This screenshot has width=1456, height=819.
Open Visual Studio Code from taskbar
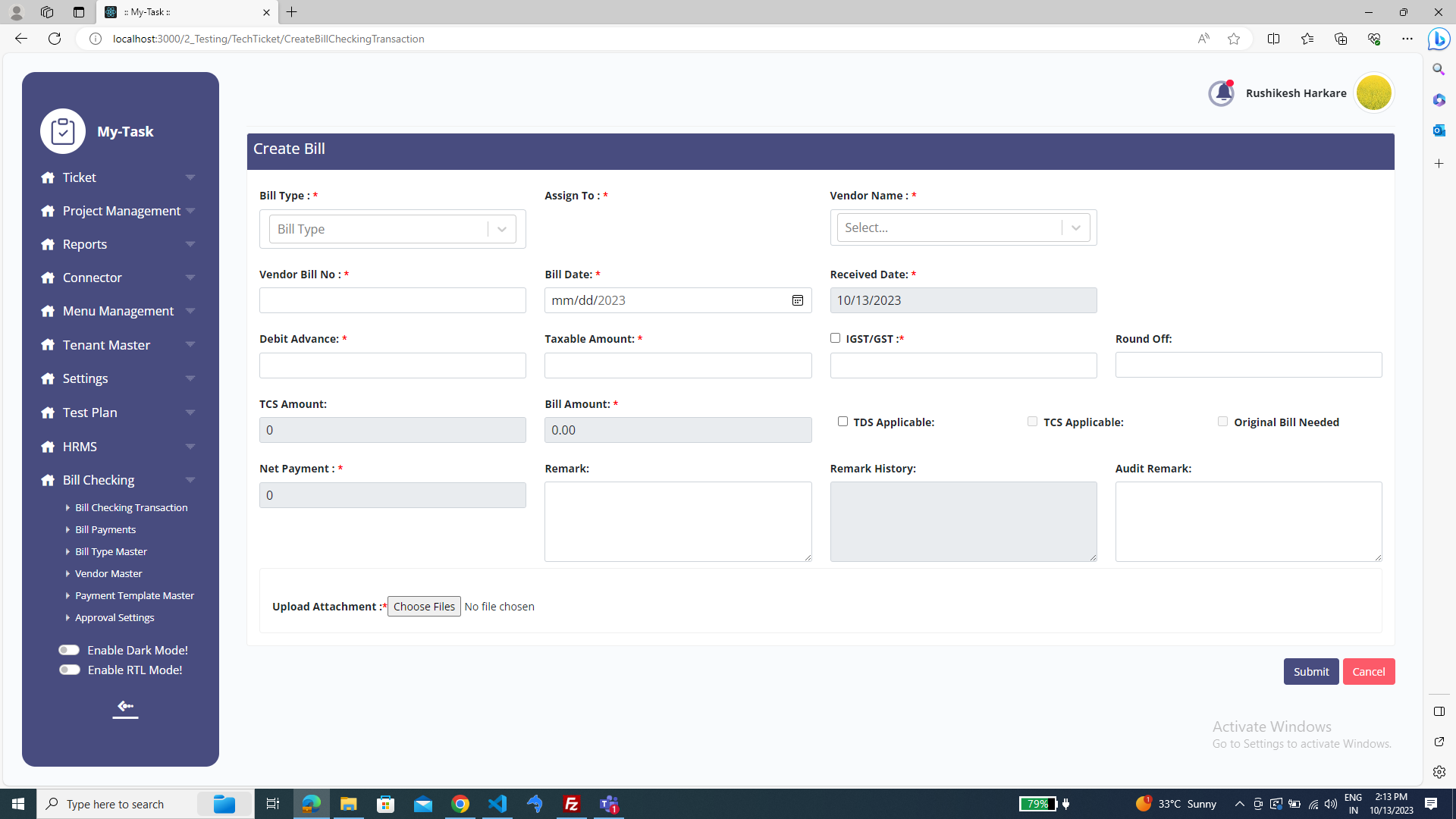497,804
